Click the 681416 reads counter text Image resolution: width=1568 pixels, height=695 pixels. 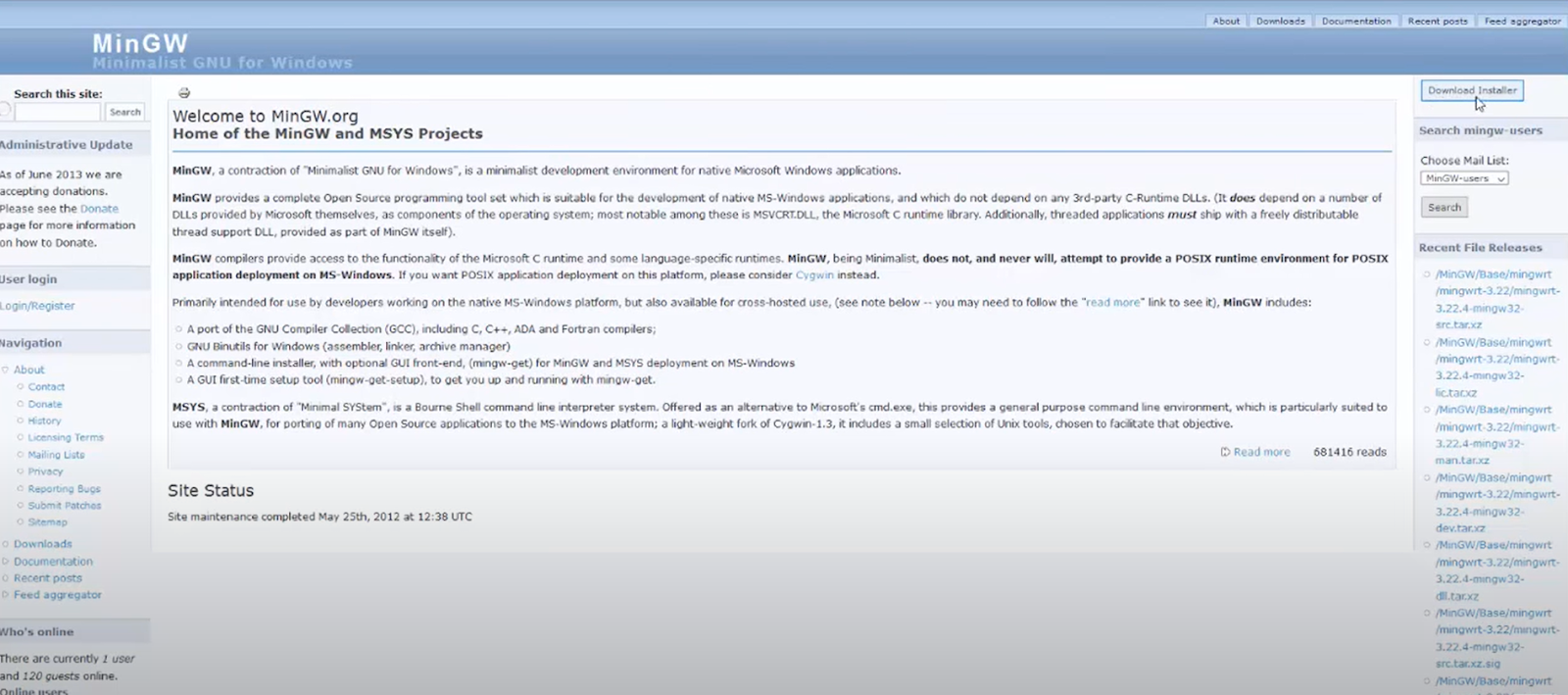pyautogui.click(x=1349, y=452)
